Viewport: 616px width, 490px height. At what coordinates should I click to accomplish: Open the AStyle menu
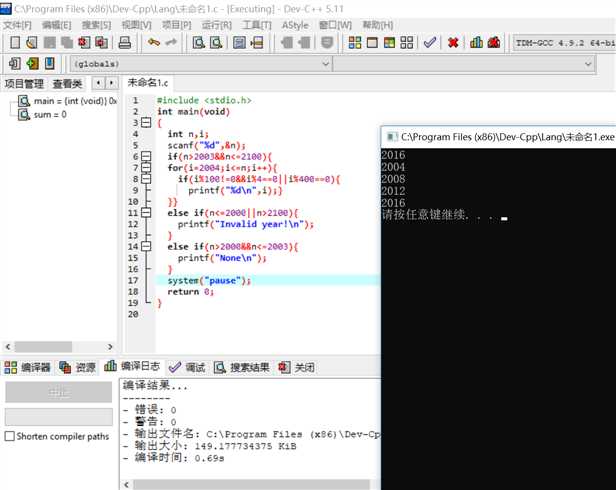[295, 25]
